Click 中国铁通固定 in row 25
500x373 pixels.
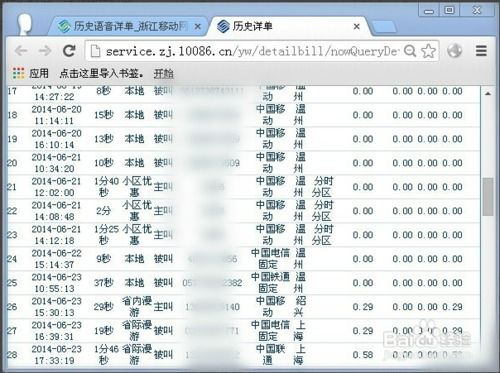click(x=270, y=283)
